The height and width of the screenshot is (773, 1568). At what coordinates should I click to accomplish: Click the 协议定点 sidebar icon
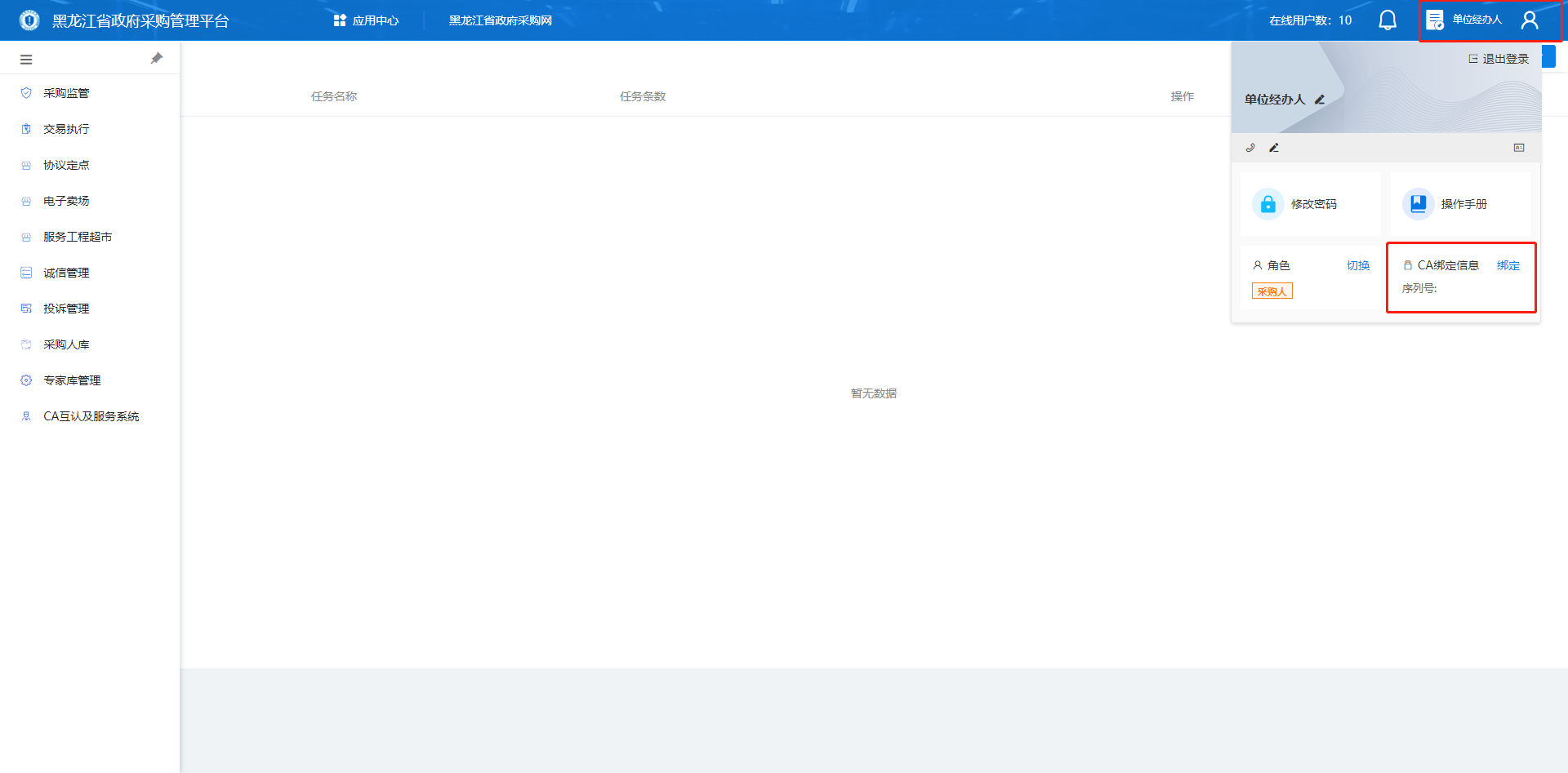tap(26, 165)
